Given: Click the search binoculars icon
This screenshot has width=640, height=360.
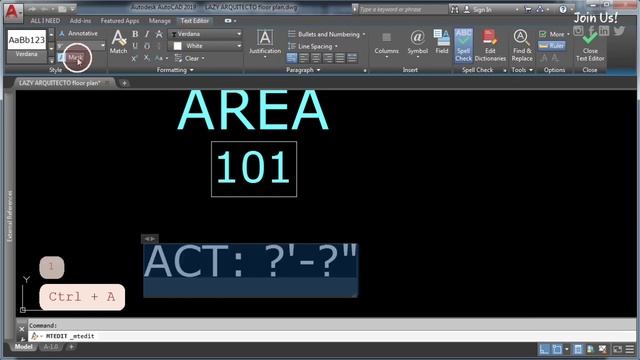Looking at the screenshot, I should click(454, 9).
